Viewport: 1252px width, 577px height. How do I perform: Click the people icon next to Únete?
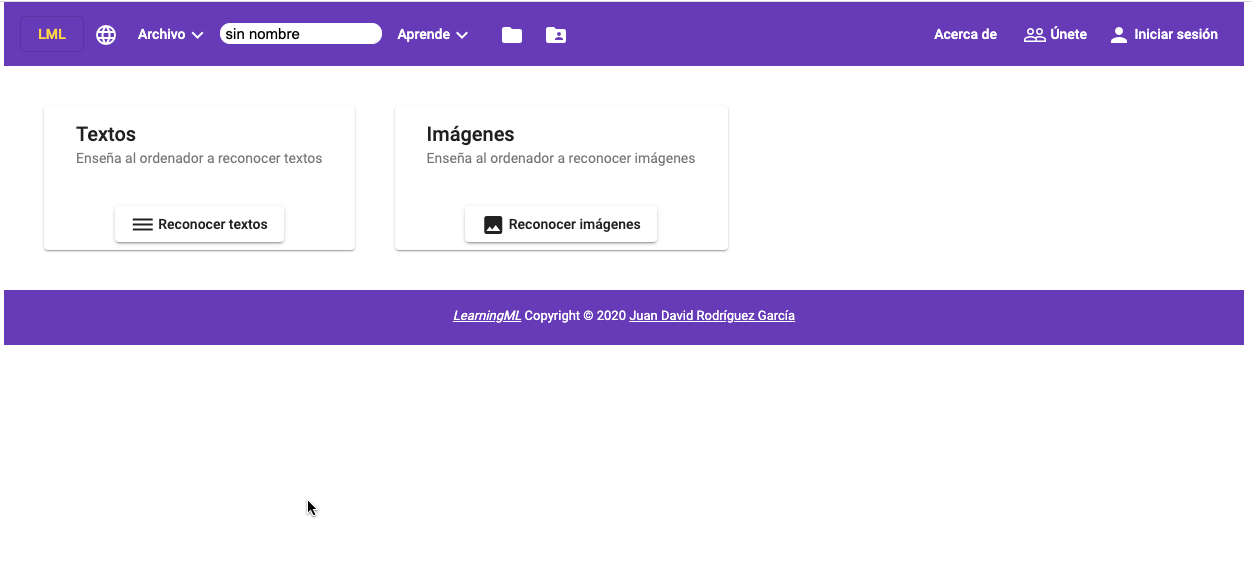click(x=1035, y=35)
